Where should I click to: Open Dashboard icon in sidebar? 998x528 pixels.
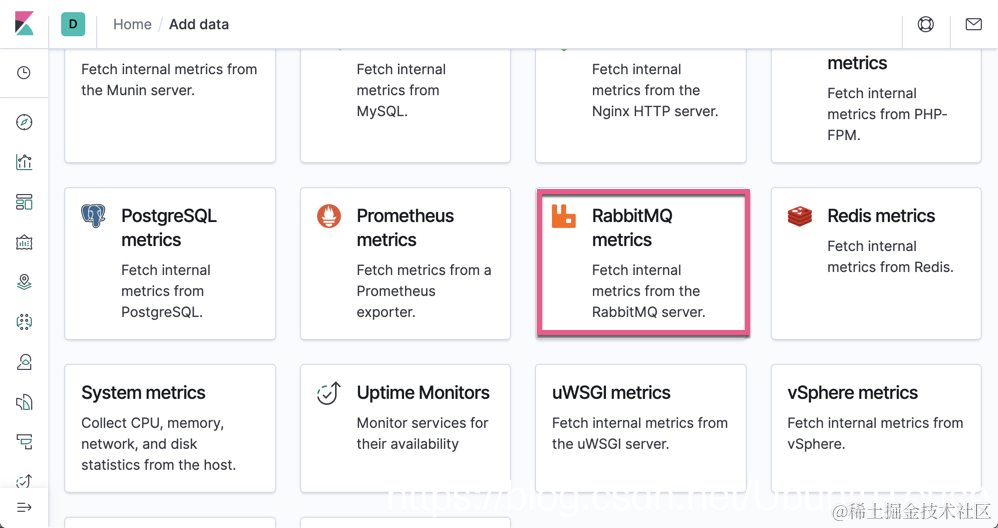(x=24, y=202)
